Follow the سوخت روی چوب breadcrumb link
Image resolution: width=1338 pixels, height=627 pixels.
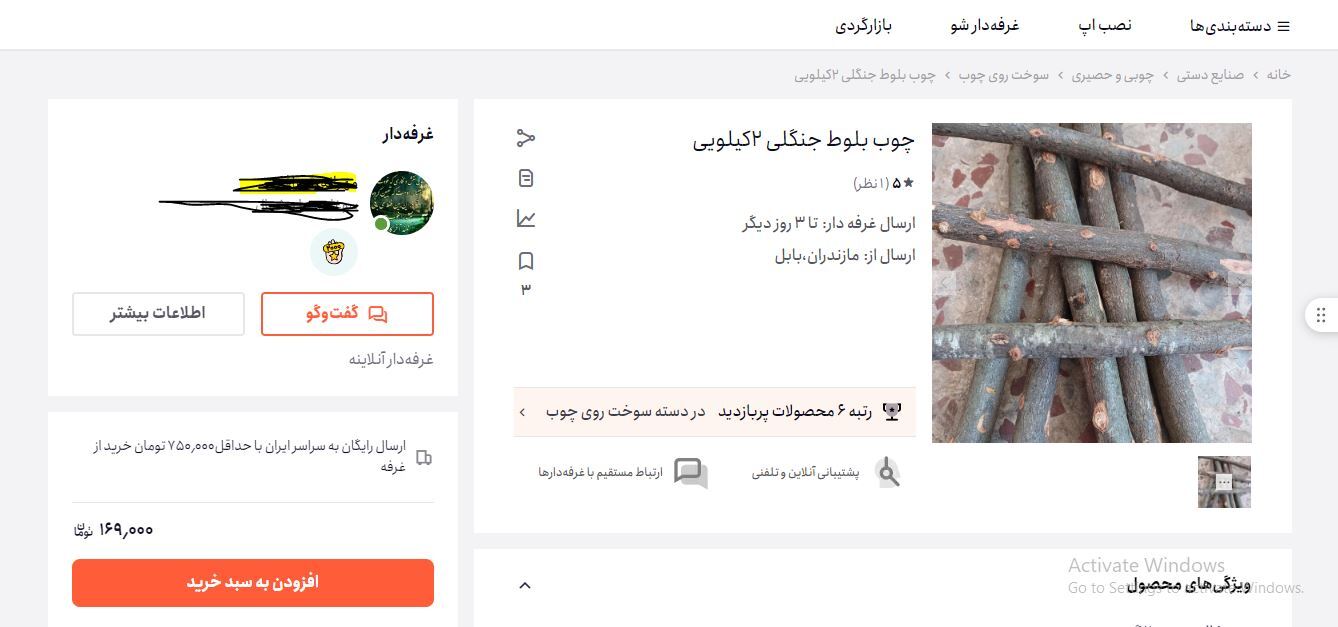point(1004,75)
